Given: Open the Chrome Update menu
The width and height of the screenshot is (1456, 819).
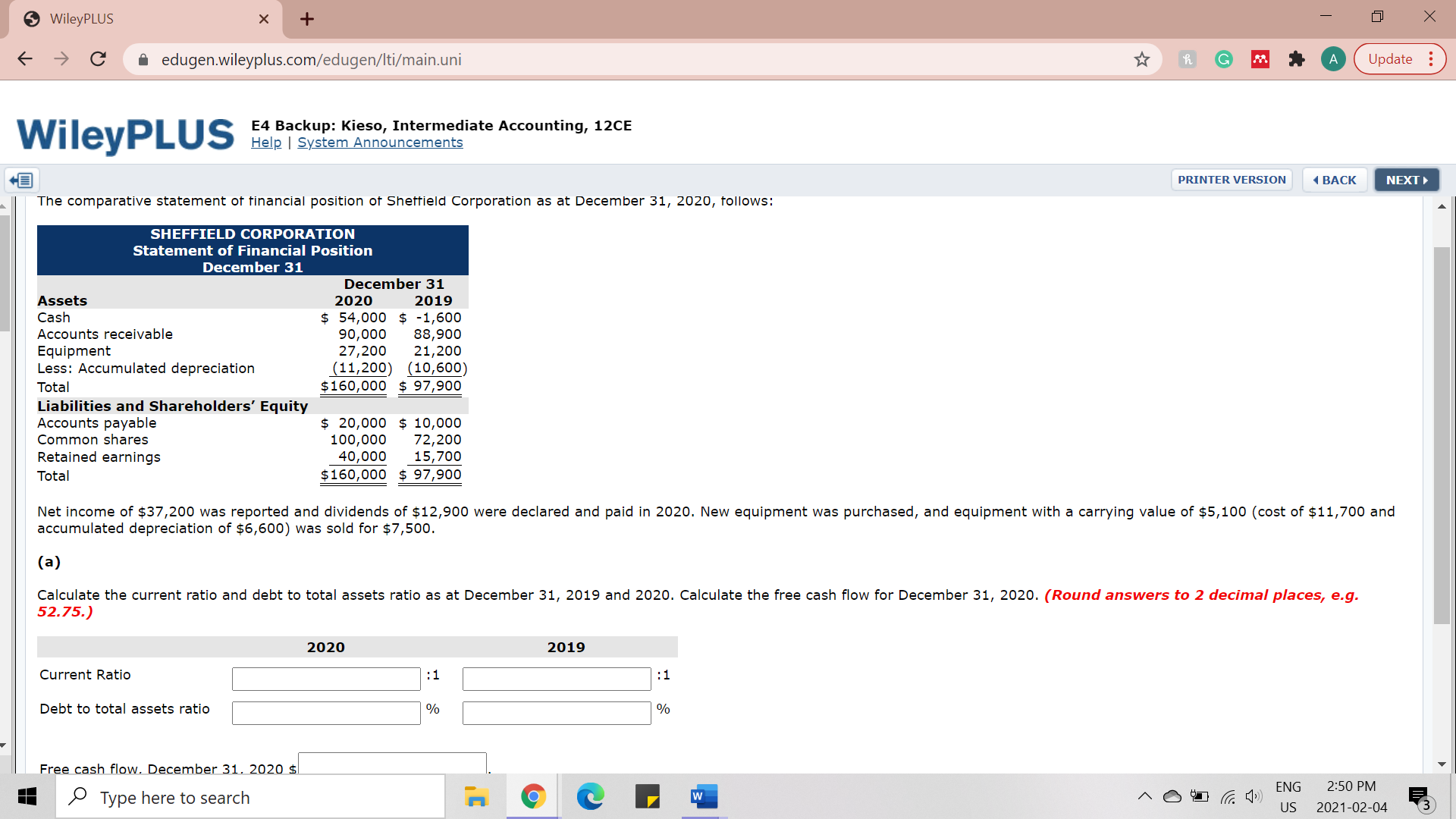Looking at the screenshot, I should (x=1400, y=59).
